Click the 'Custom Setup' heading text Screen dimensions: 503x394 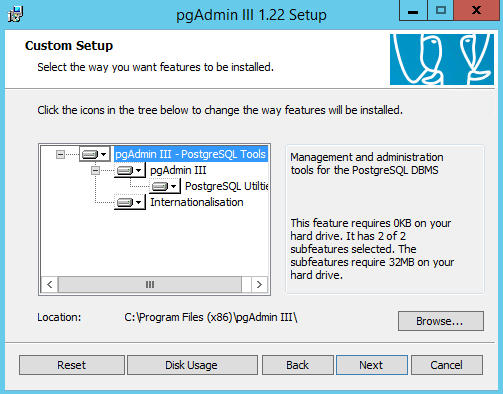tap(69, 46)
